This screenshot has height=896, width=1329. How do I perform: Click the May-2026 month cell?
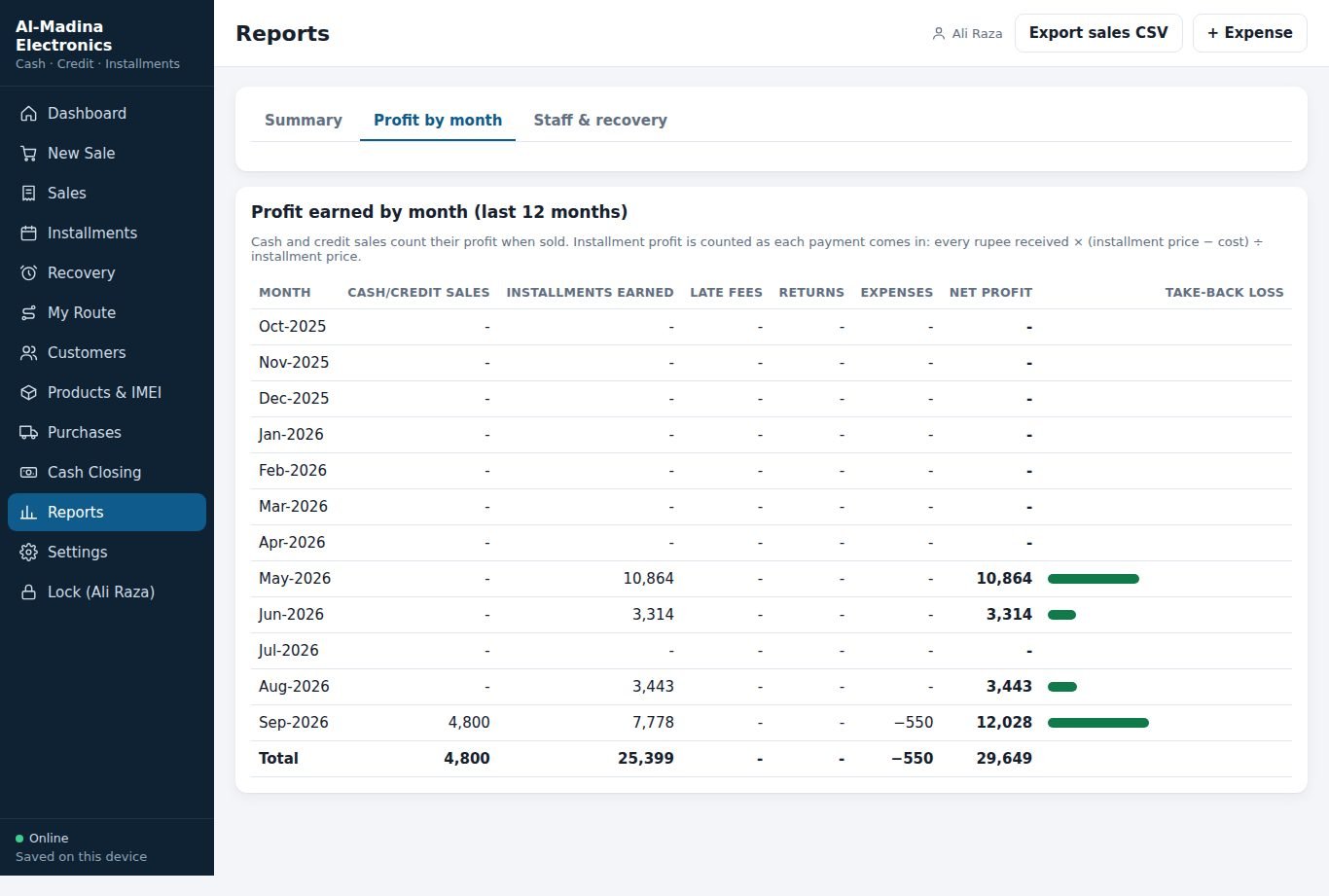click(x=295, y=579)
